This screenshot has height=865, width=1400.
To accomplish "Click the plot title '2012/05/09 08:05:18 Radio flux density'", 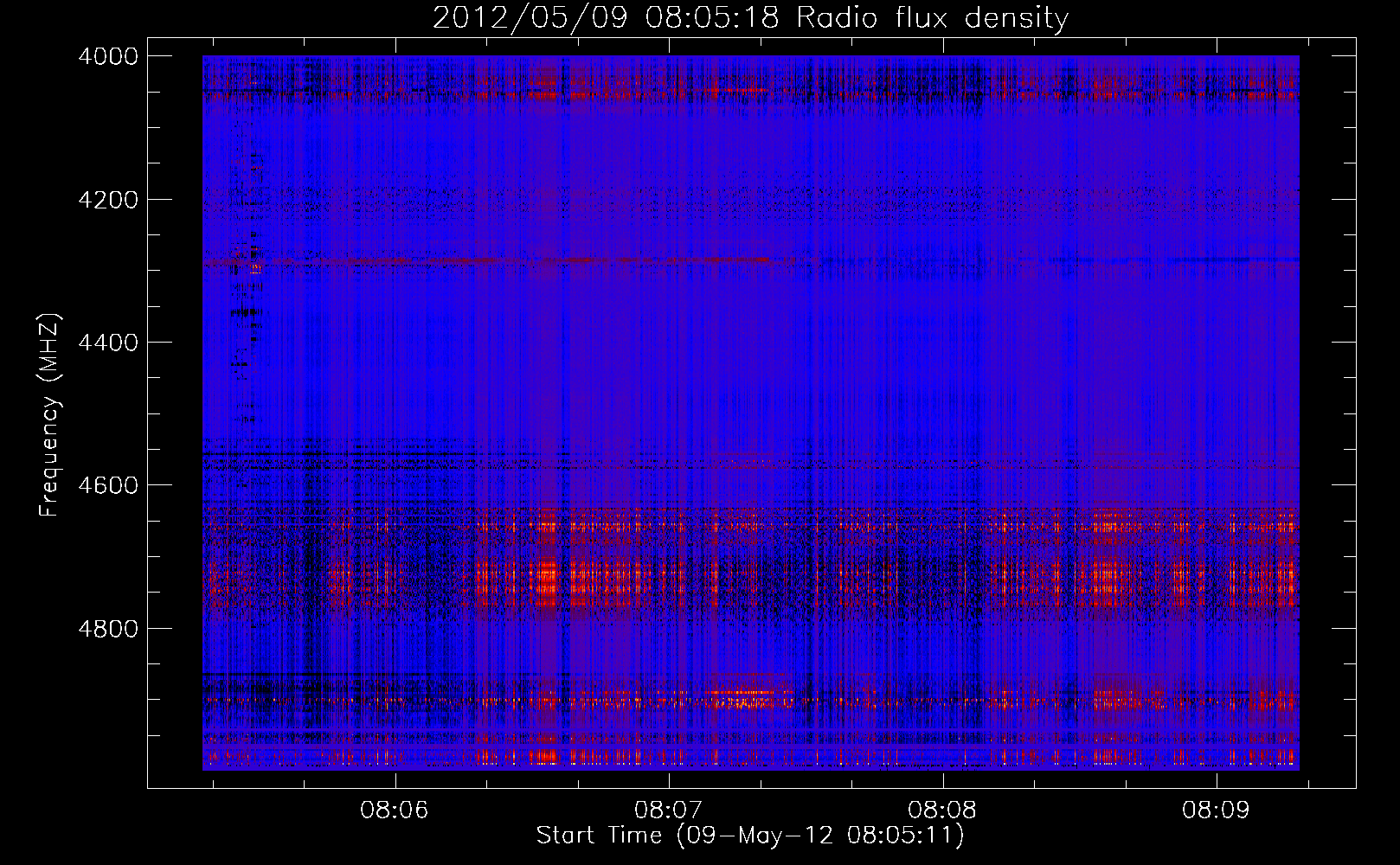I will pos(751,18).
